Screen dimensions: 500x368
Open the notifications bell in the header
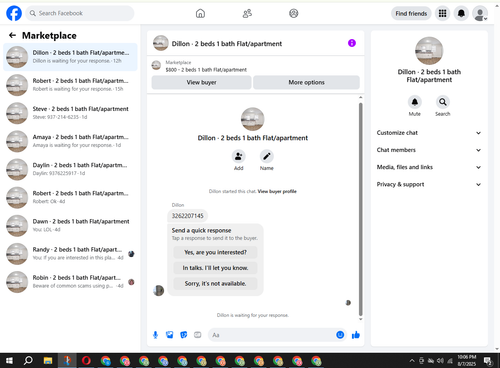[x=461, y=13]
